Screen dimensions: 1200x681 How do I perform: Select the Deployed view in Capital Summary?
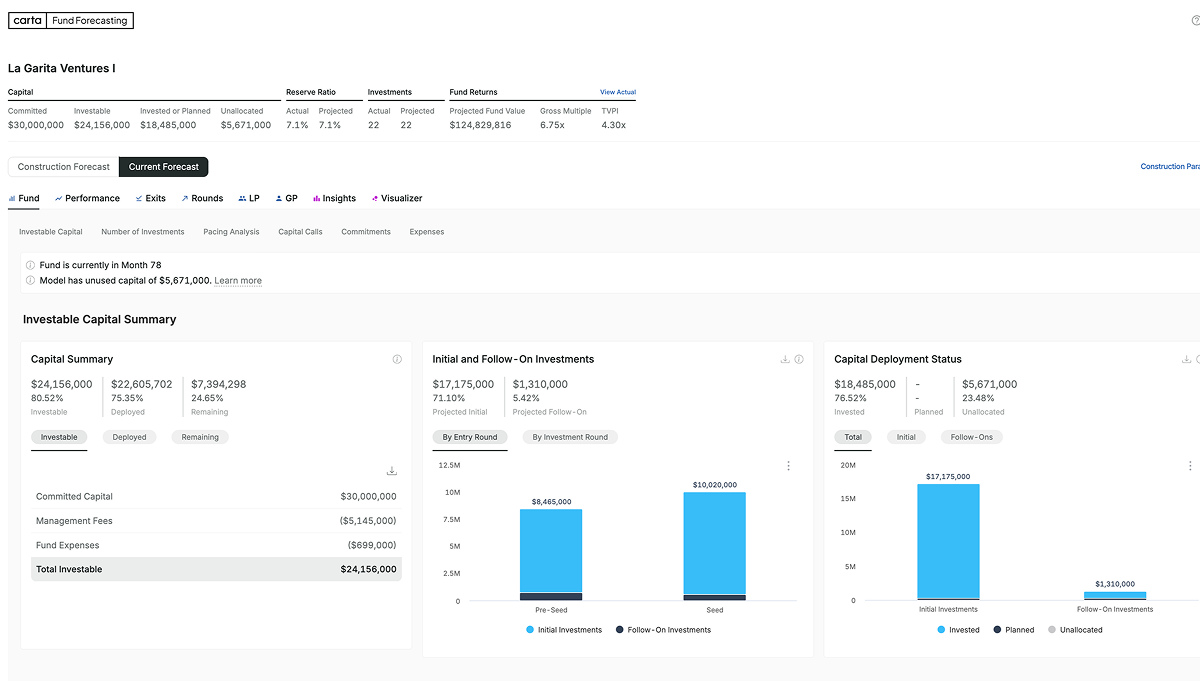click(x=129, y=437)
